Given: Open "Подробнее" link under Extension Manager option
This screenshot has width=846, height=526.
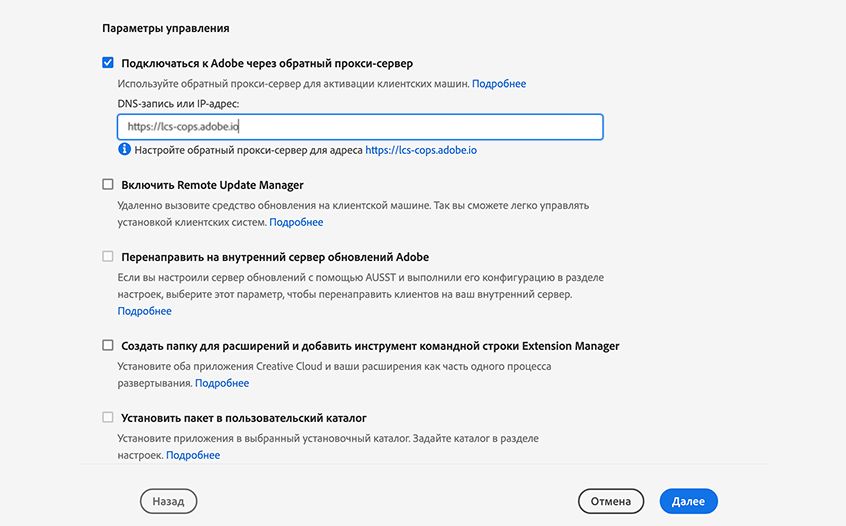Looking at the screenshot, I should tap(222, 383).
